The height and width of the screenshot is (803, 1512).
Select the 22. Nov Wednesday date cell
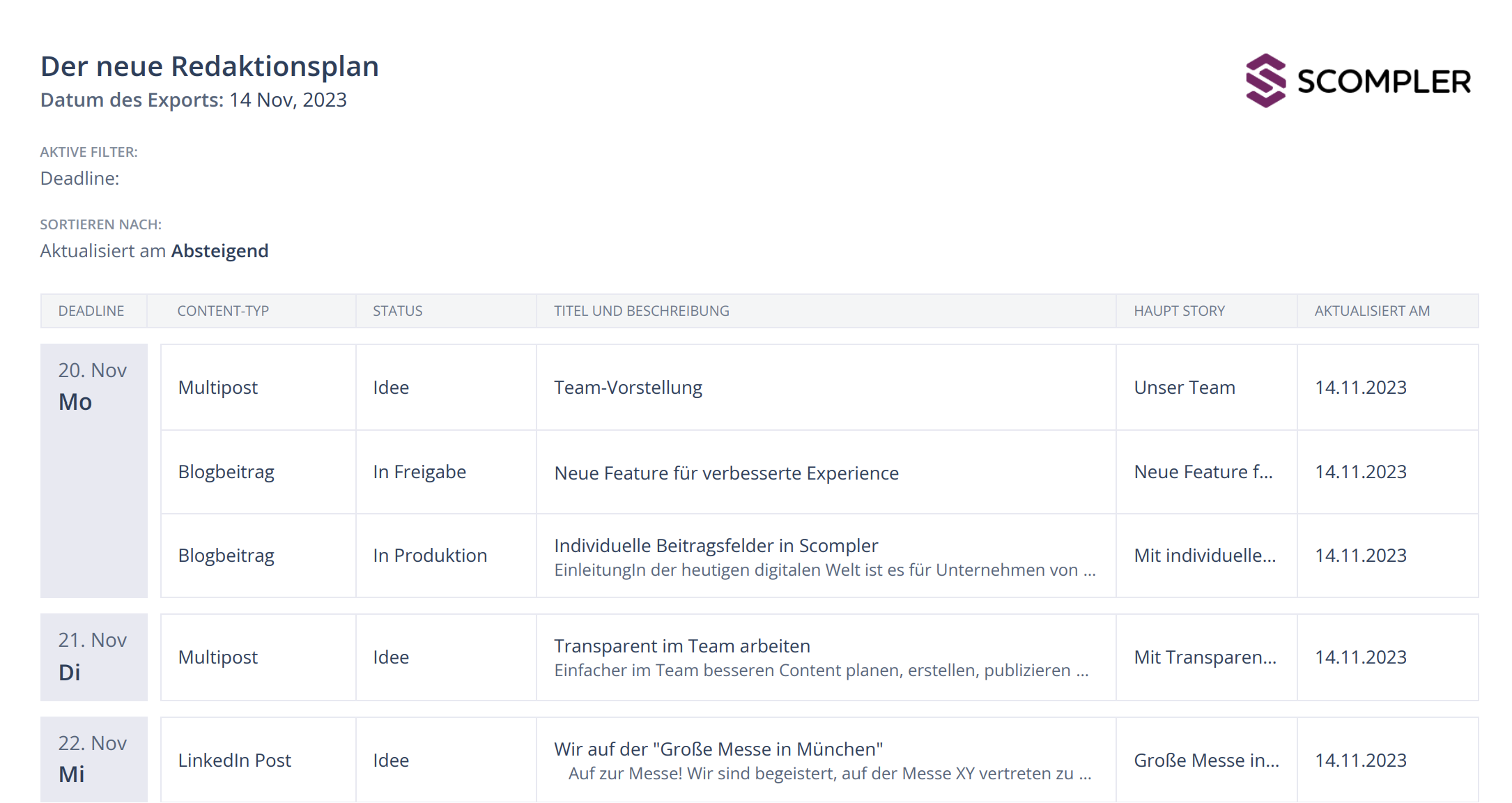pyautogui.click(x=93, y=758)
